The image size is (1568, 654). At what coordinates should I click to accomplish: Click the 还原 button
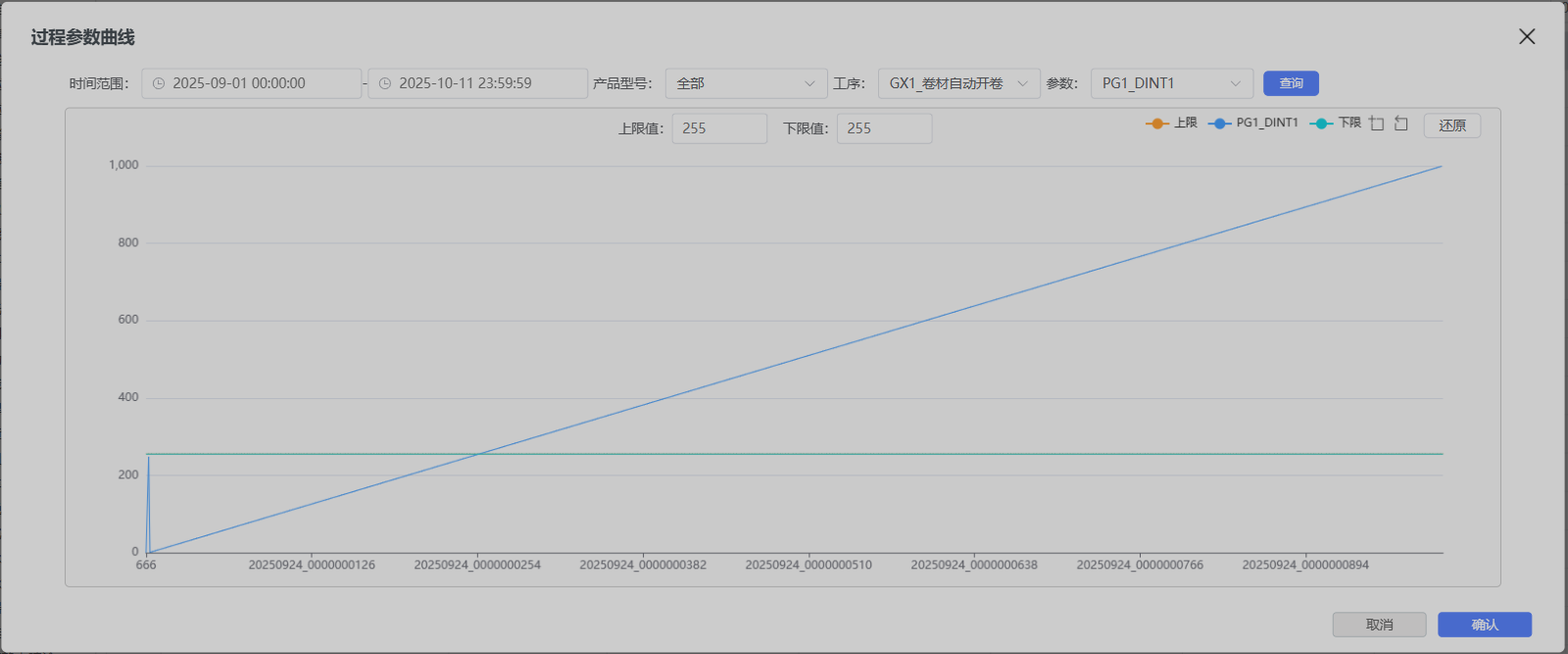[1451, 126]
